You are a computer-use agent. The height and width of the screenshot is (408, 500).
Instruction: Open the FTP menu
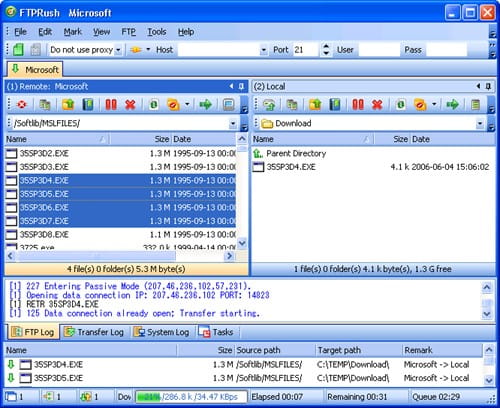(128, 32)
